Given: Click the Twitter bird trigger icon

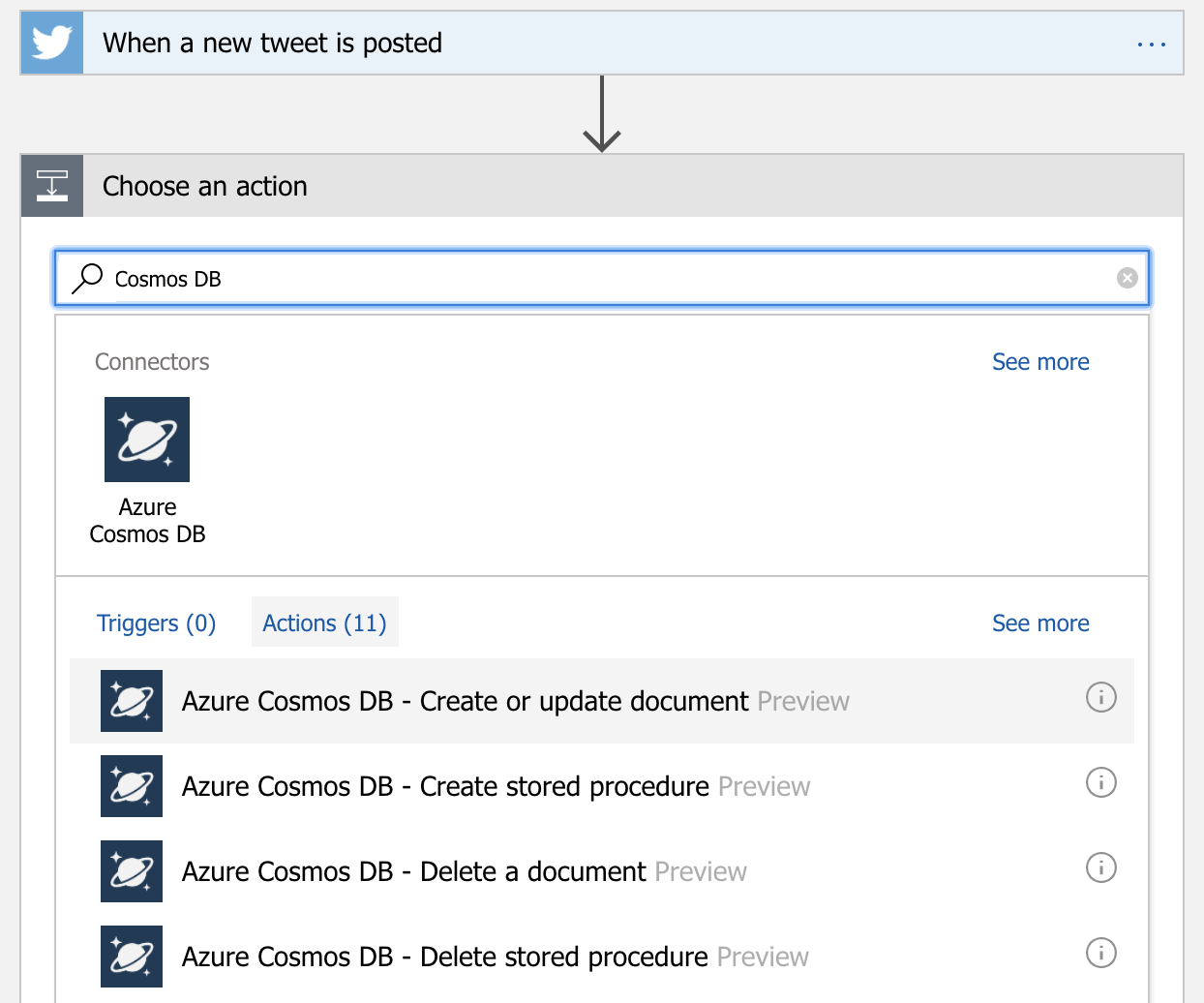Looking at the screenshot, I should point(52,44).
